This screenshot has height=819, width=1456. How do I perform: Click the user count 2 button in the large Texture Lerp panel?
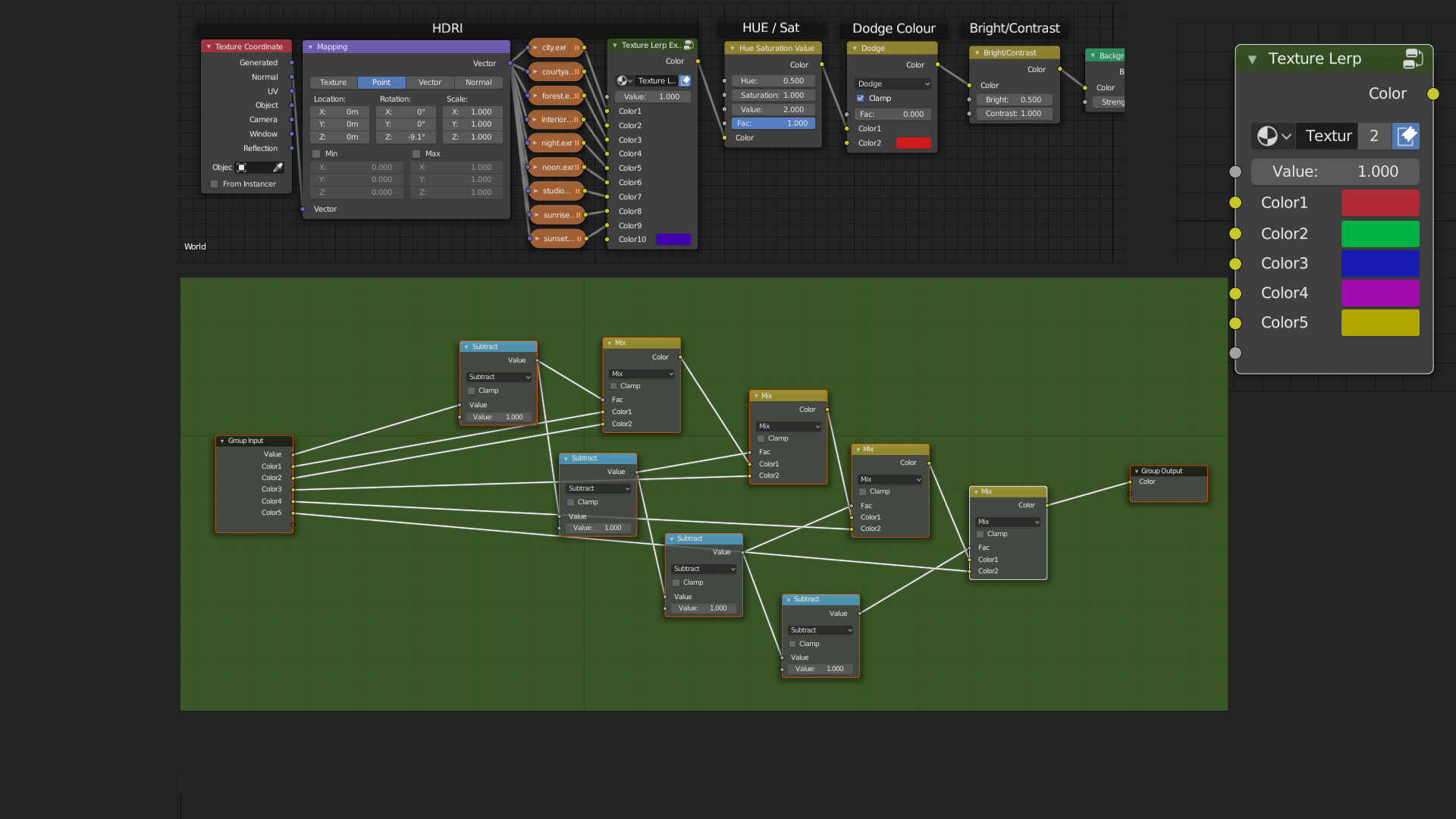1374,136
